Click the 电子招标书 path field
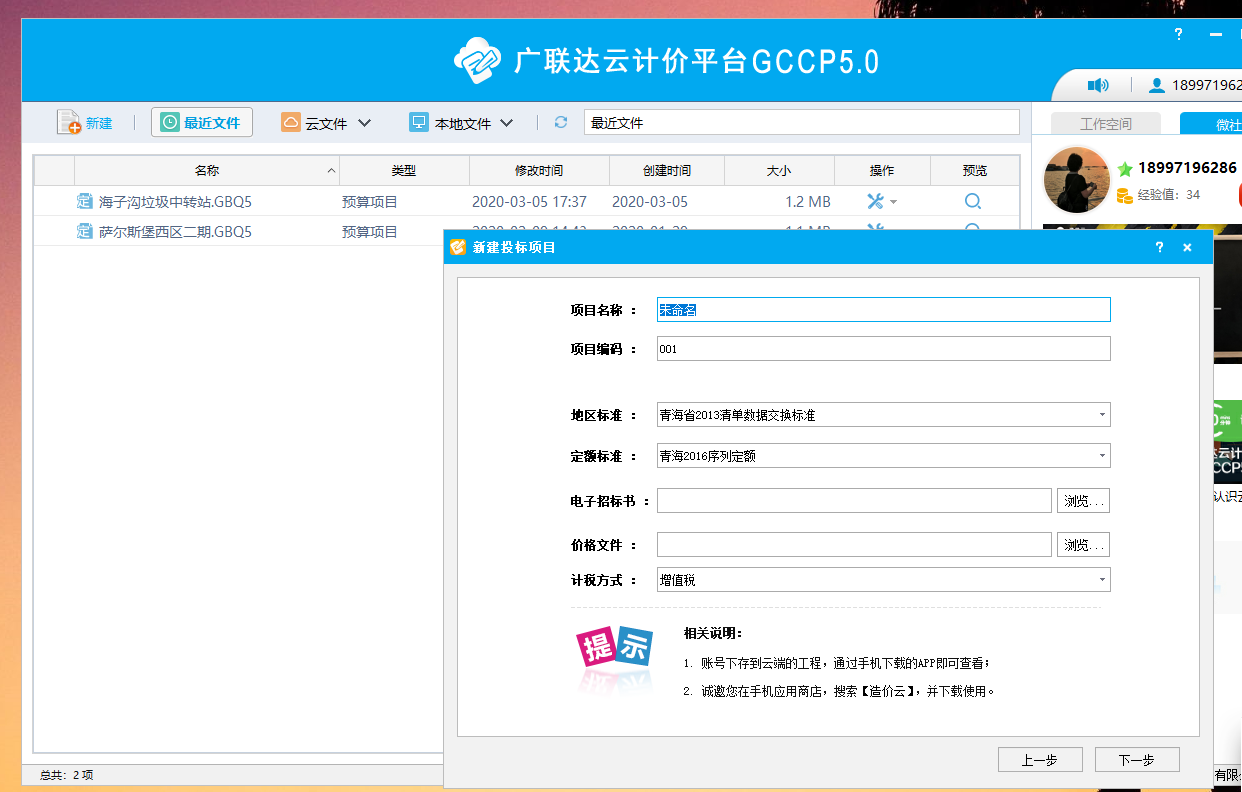1242x792 pixels. tap(854, 501)
